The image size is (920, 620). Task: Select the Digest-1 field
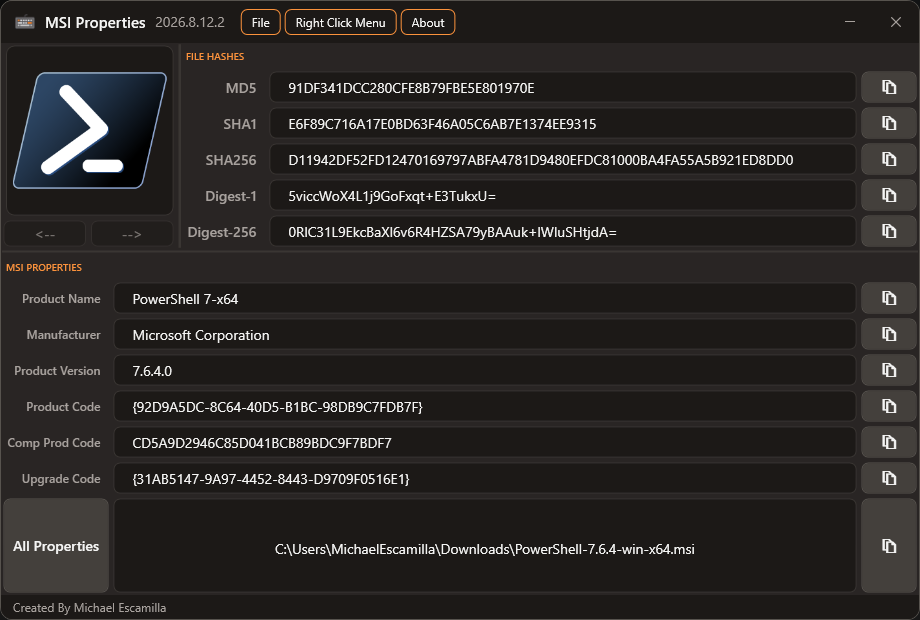tap(563, 195)
